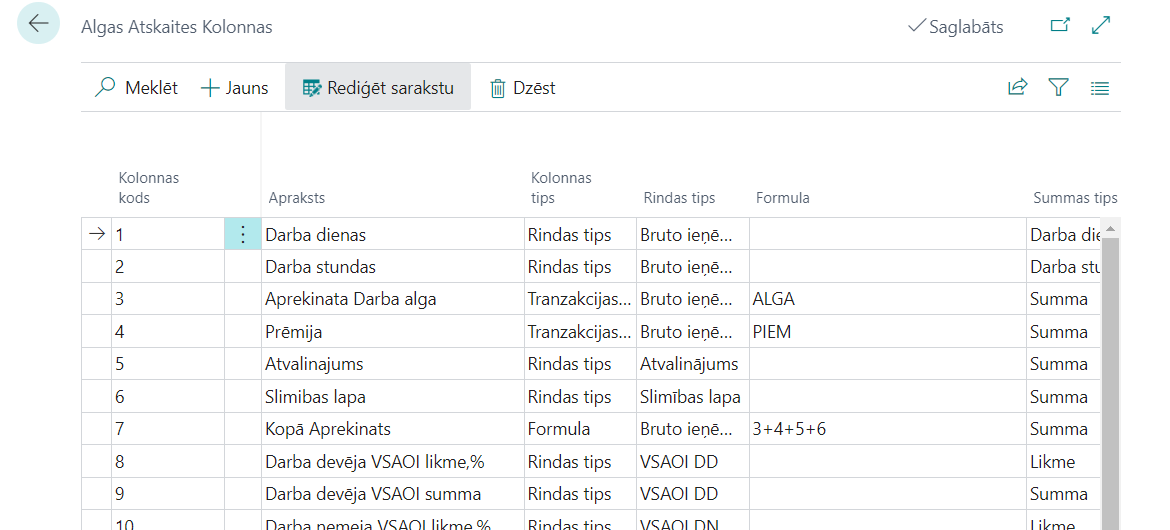Select row with Kopā Aprekinats description
Viewport: 1170px width, 530px height.
(327, 429)
